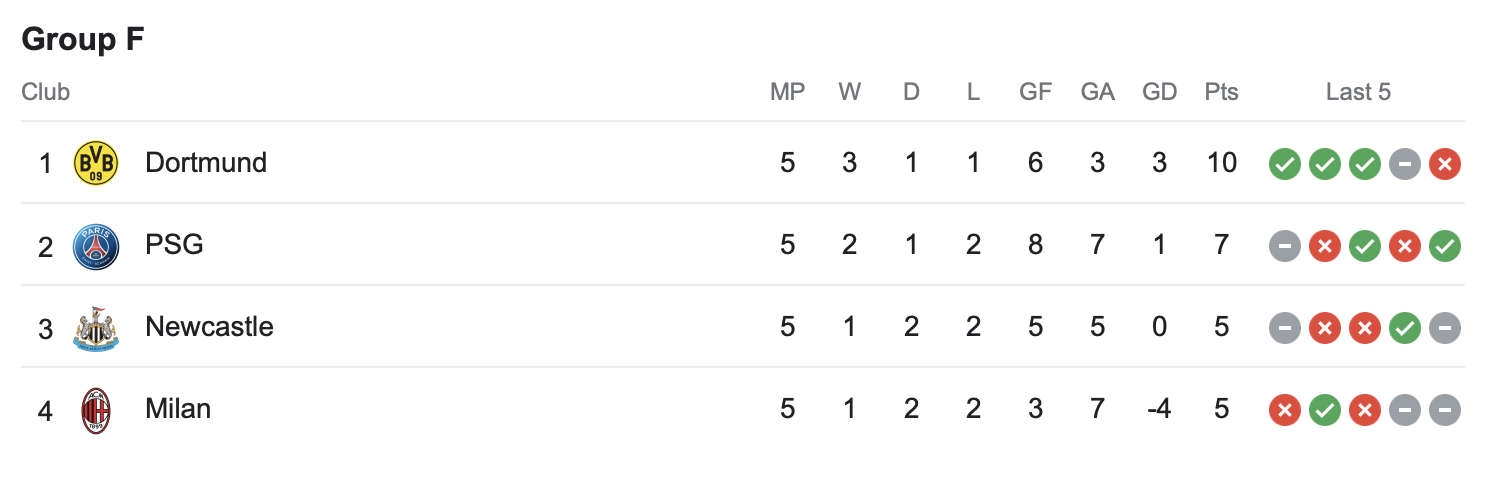Click the Group F heading
Screen dimensions: 1488x490
pos(83,39)
